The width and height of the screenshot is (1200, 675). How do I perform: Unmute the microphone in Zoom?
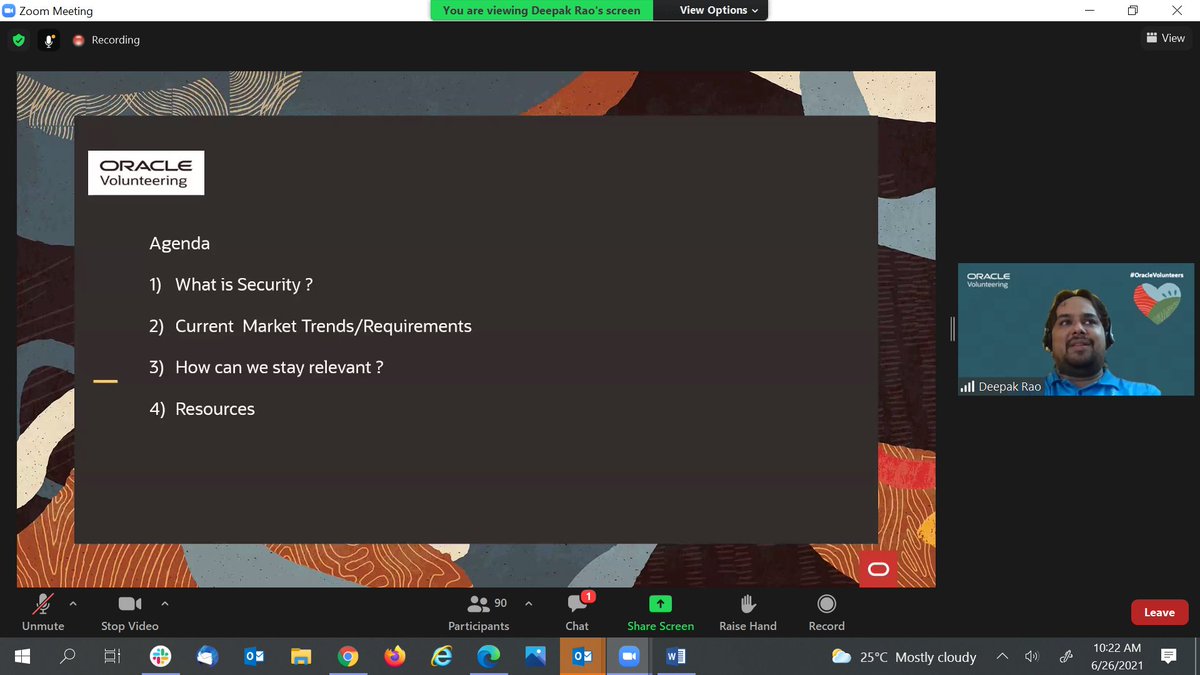[x=43, y=611]
